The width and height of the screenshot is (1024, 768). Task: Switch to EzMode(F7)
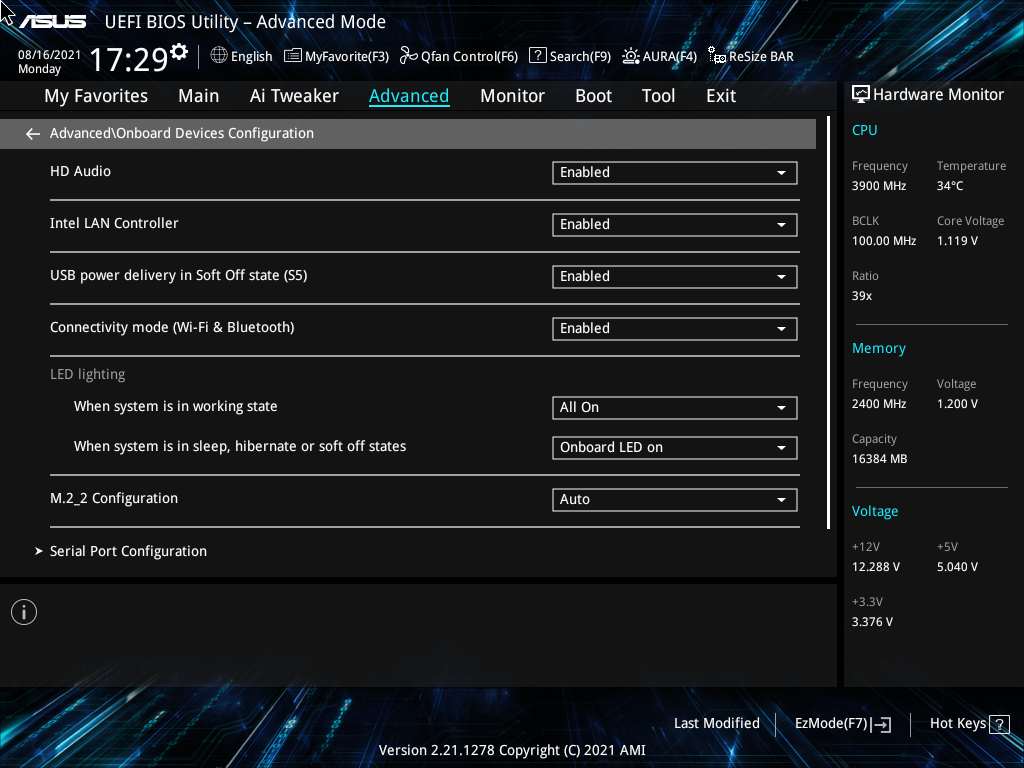tap(842, 724)
